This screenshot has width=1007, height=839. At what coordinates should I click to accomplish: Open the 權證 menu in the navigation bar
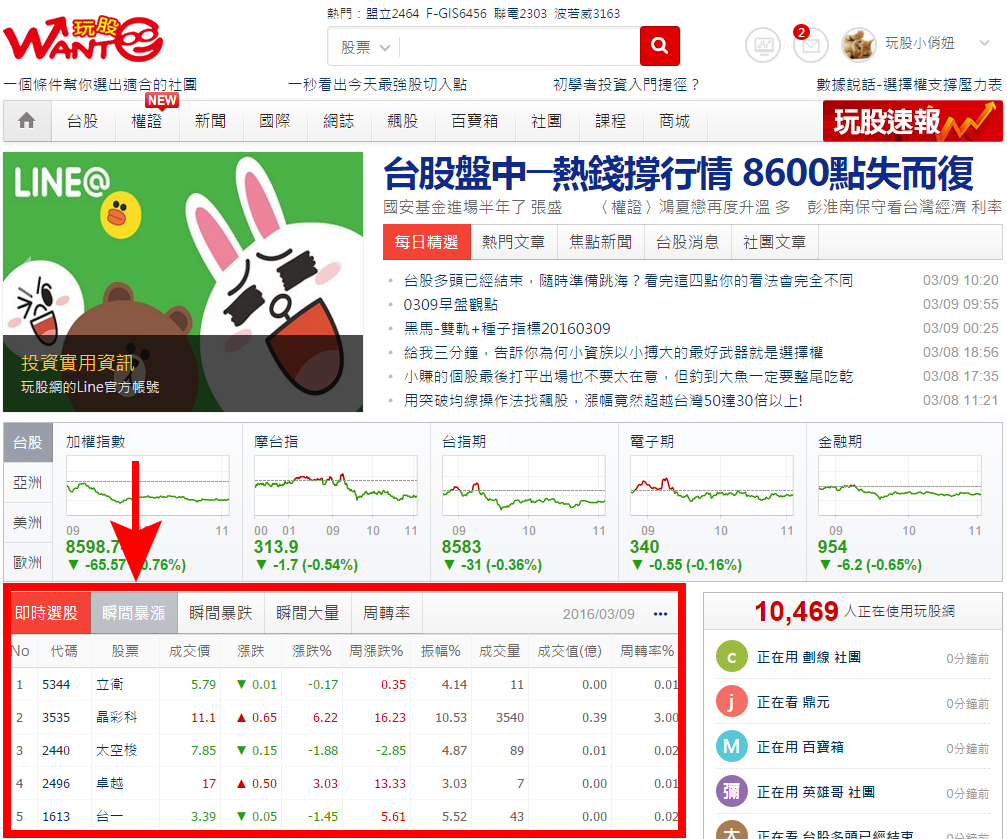145,120
